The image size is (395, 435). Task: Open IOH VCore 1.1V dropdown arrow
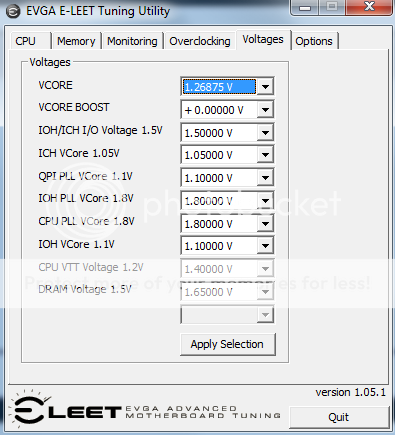point(265,246)
